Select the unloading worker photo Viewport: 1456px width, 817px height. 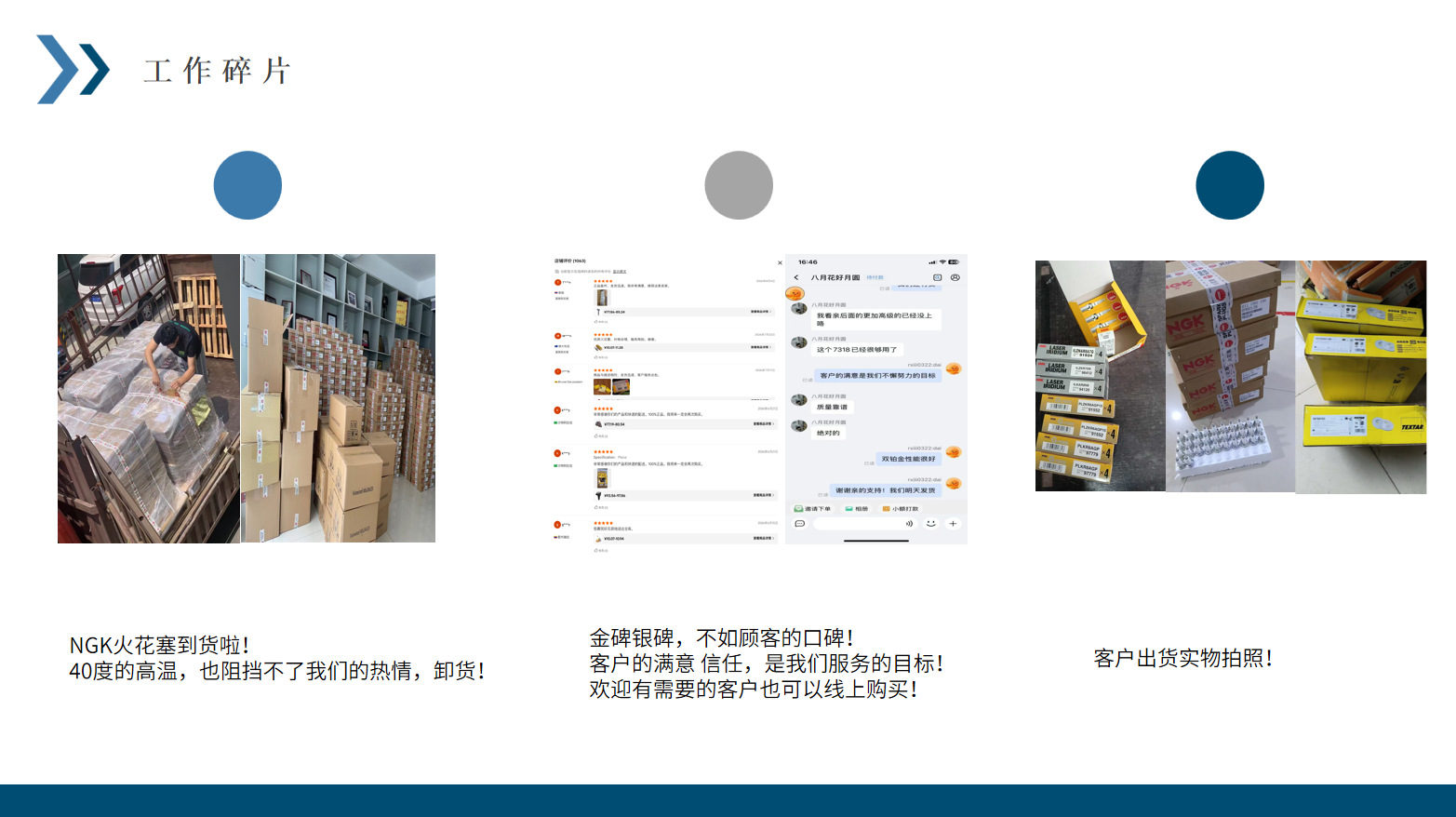coord(149,398)
